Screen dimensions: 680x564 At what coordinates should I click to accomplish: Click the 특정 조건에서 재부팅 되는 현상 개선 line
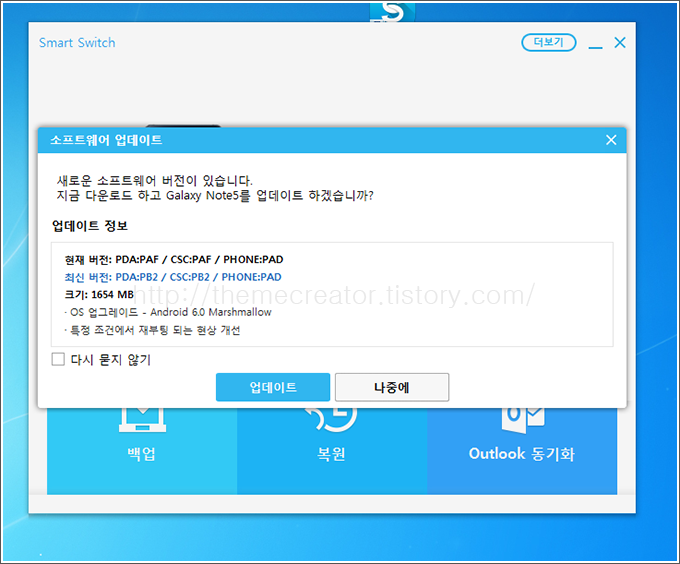[x=152, y=330]
